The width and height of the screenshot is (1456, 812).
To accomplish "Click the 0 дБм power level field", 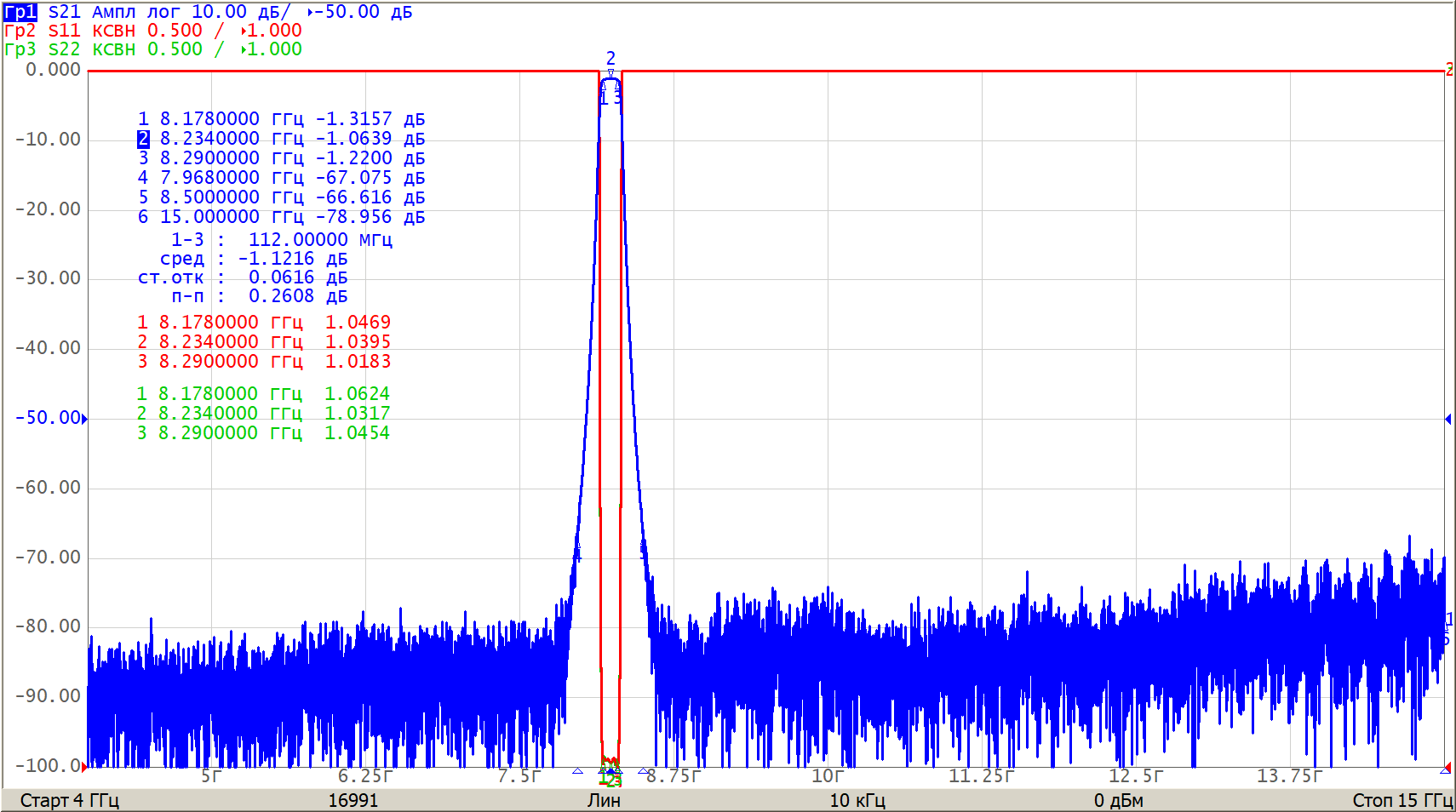I will point(1118,800).
